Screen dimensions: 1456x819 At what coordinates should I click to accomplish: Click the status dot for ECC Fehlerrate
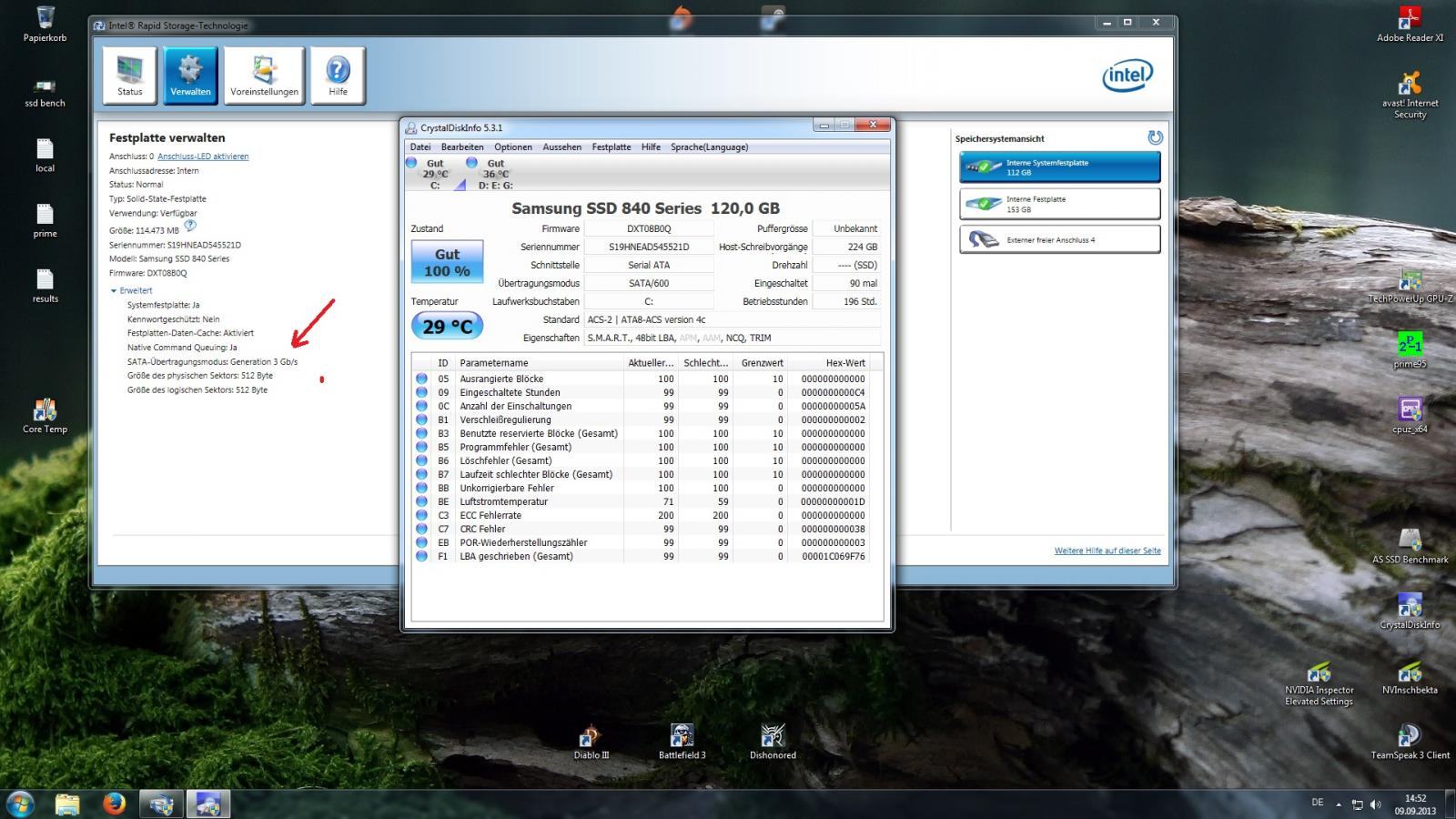point(421,515)
